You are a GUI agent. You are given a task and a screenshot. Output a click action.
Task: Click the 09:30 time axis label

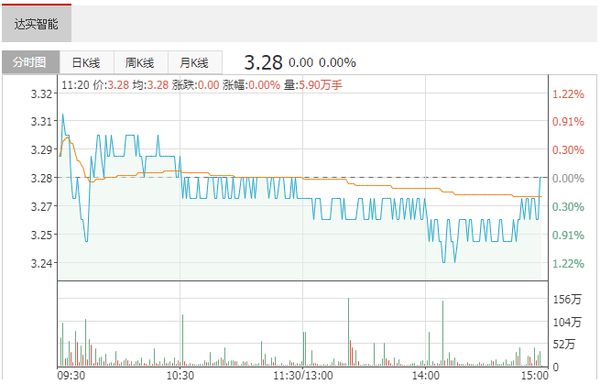pyautogui.click(x=71, y=376)
